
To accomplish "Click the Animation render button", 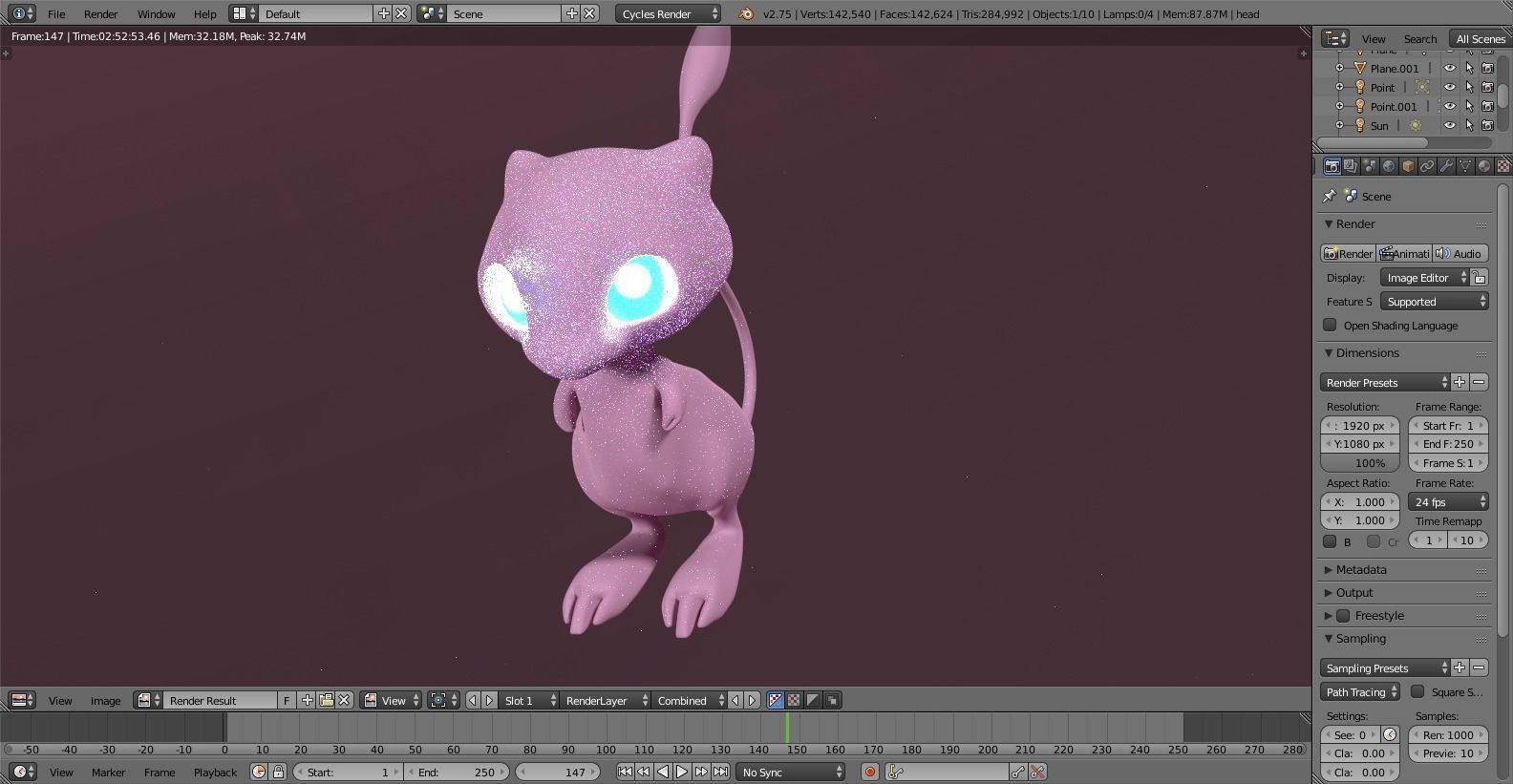I will [x=1404, y=253].
